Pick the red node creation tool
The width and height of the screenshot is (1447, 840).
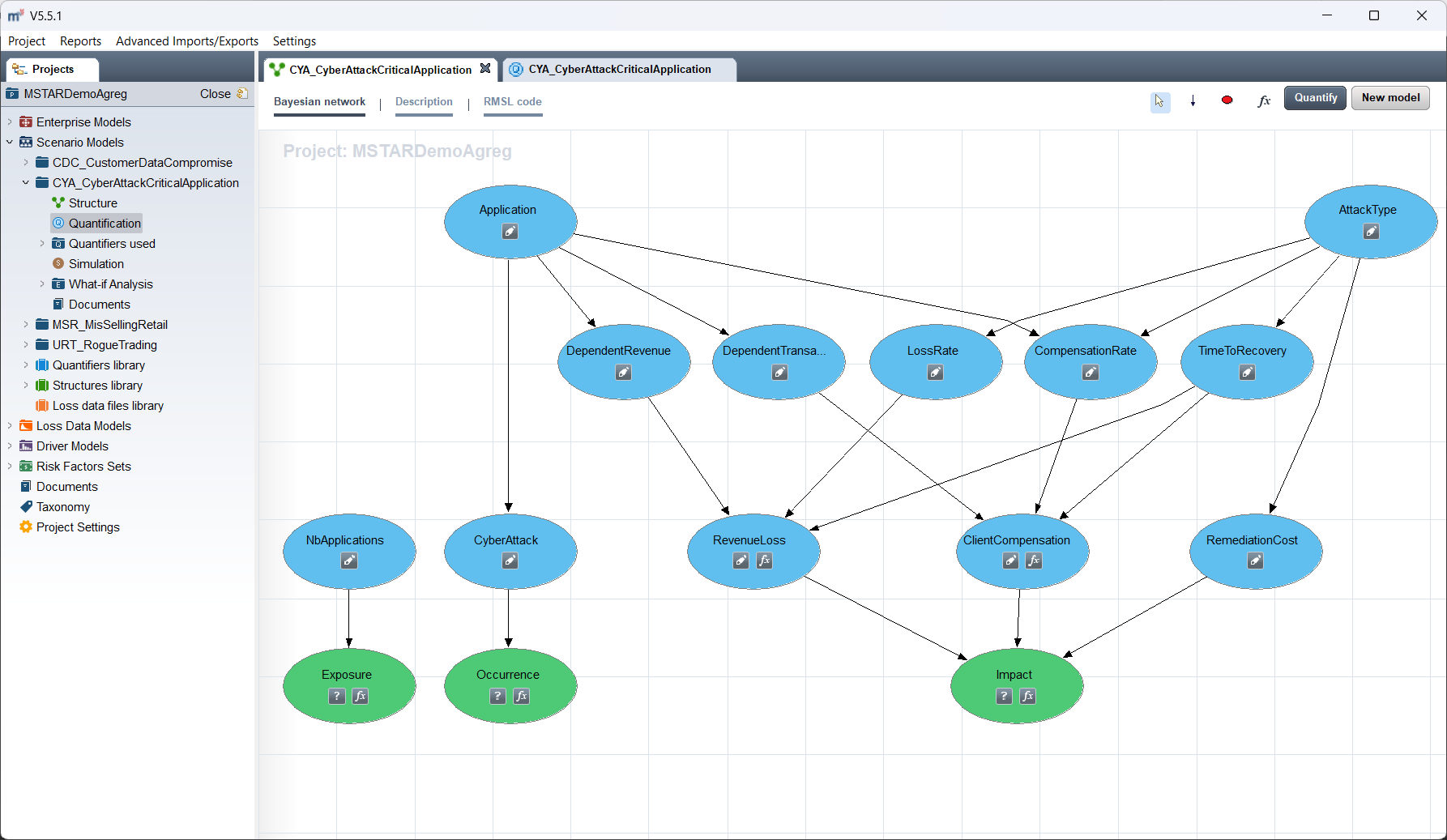click(1227, 100)
